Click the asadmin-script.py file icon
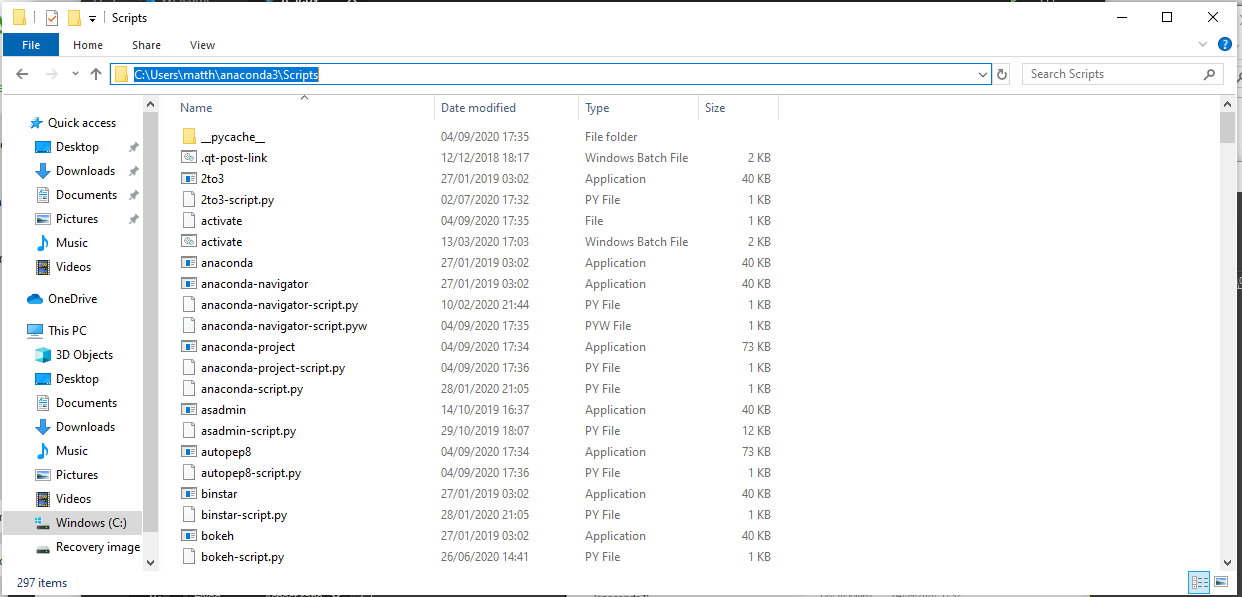1242x597 pixels. point(190,431)
